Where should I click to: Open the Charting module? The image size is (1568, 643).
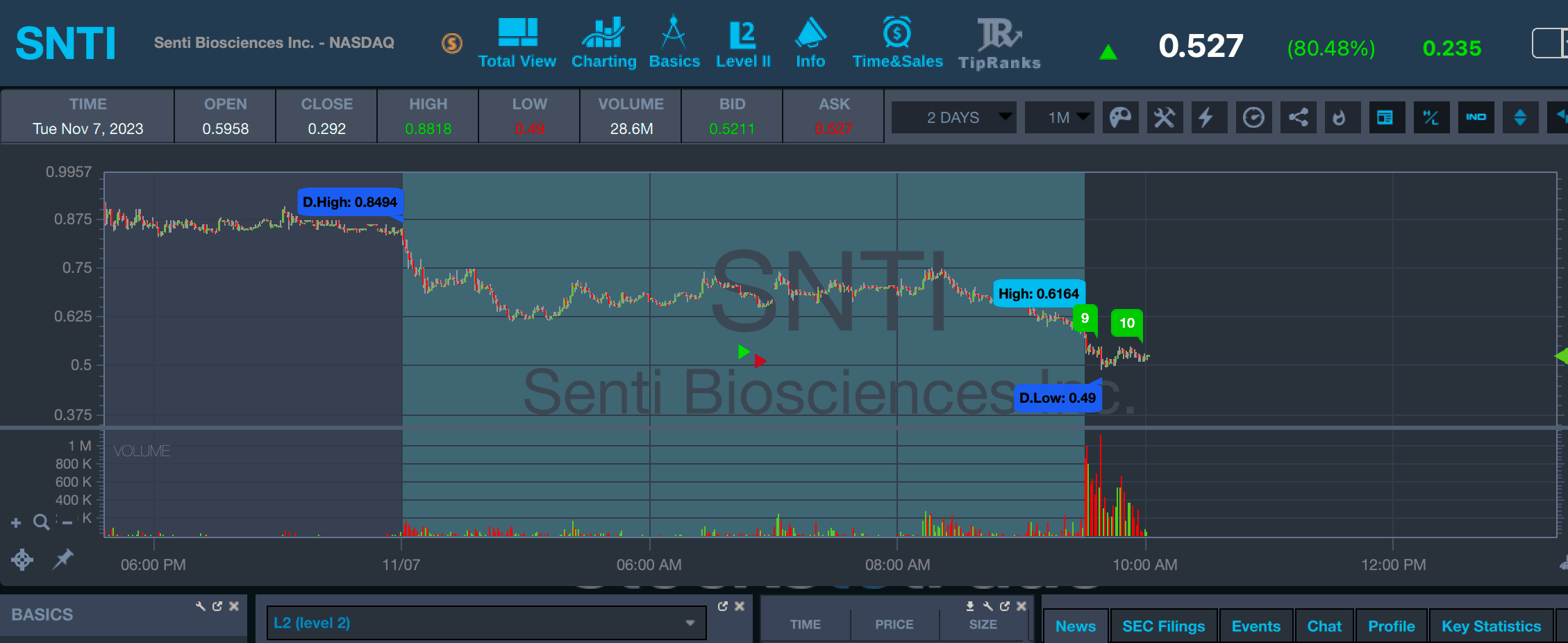coord(603,43)
